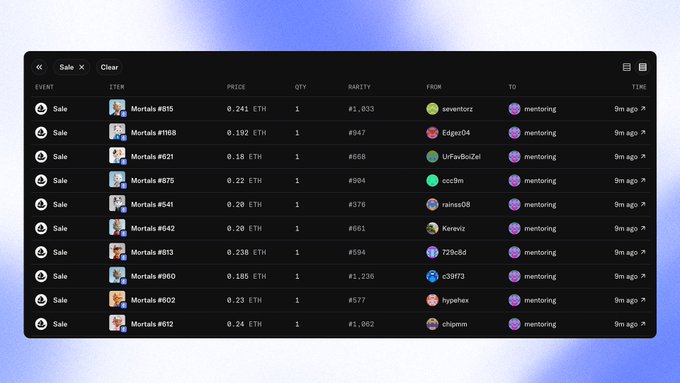Viewport: 680px width, 383px height.
Task: Click Sale event icon for Mortals #815
Action: pos(41,108)
